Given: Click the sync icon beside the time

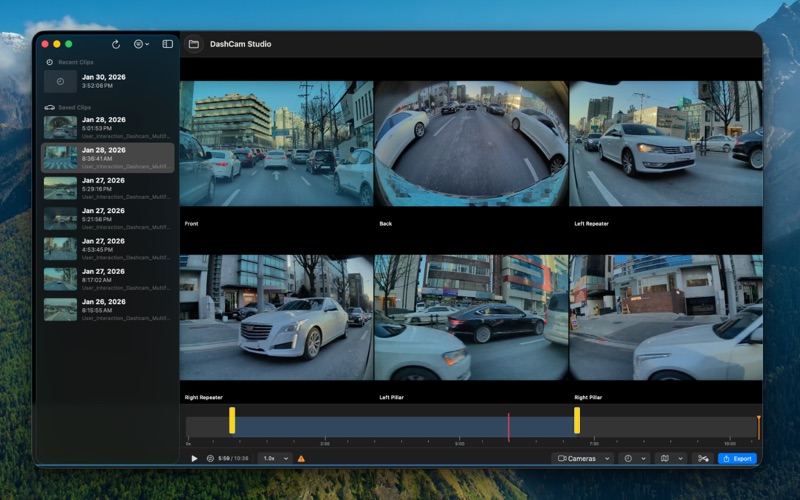Looking at the screenshot, I should point(210,459).
